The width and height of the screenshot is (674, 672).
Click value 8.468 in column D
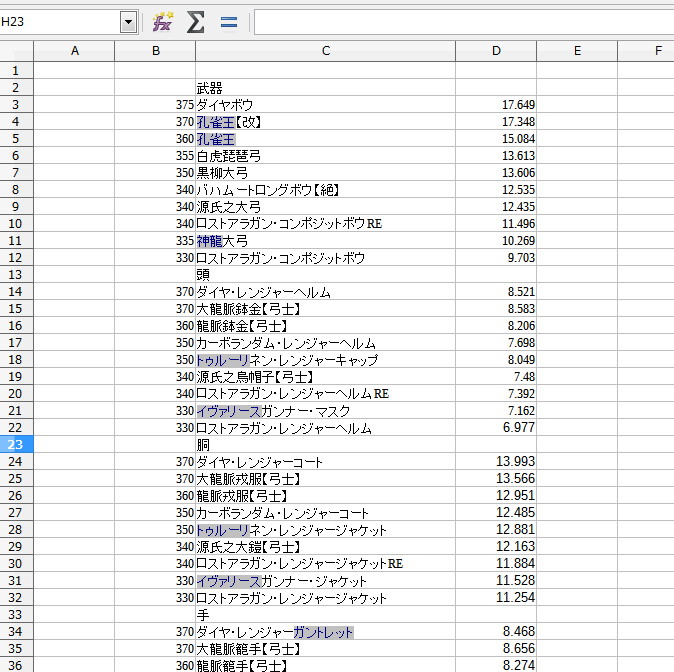[518, 631]
